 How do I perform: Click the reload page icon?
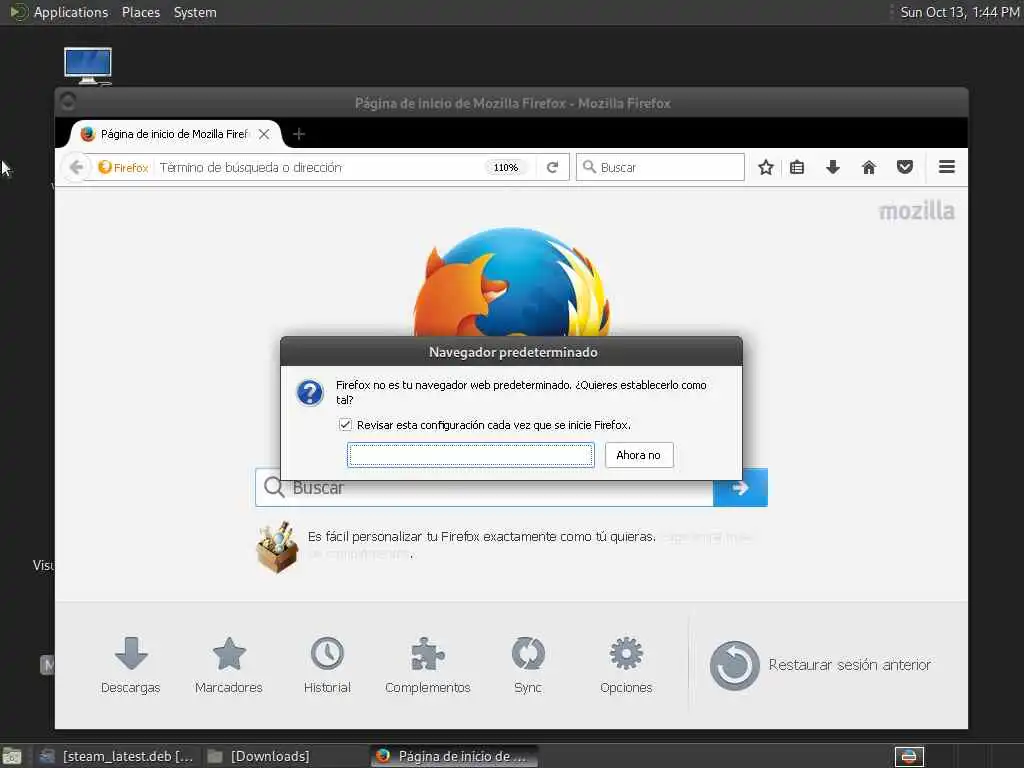coord(552,167)
